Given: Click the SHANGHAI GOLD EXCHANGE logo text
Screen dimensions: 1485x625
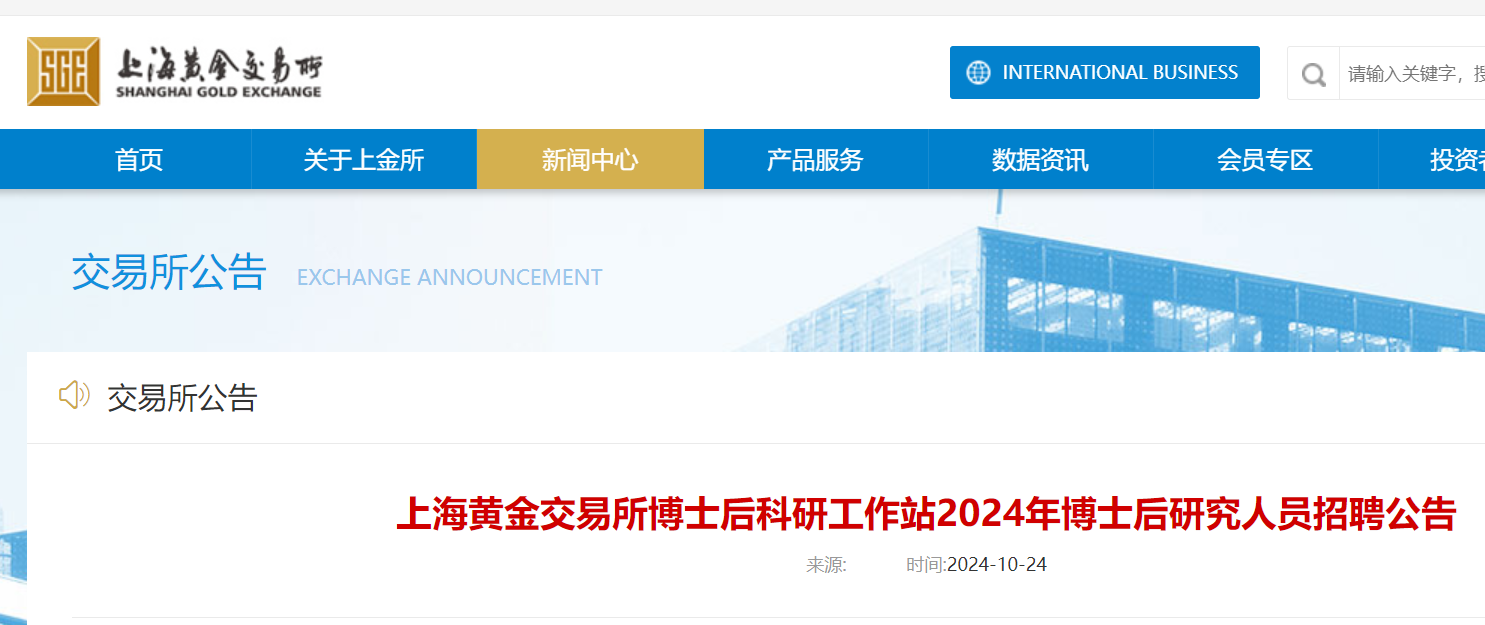Looking at the screenshot, I should (x=219, y=92).
